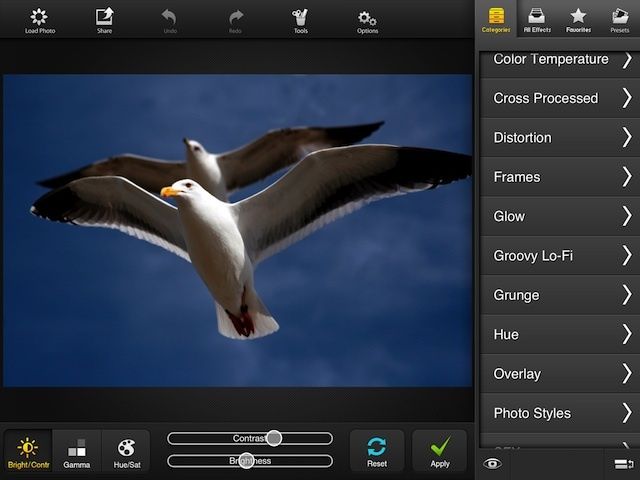640x480 pixels.
Task: Select the Hue/Sat palette icon
Action: point(126,451)
